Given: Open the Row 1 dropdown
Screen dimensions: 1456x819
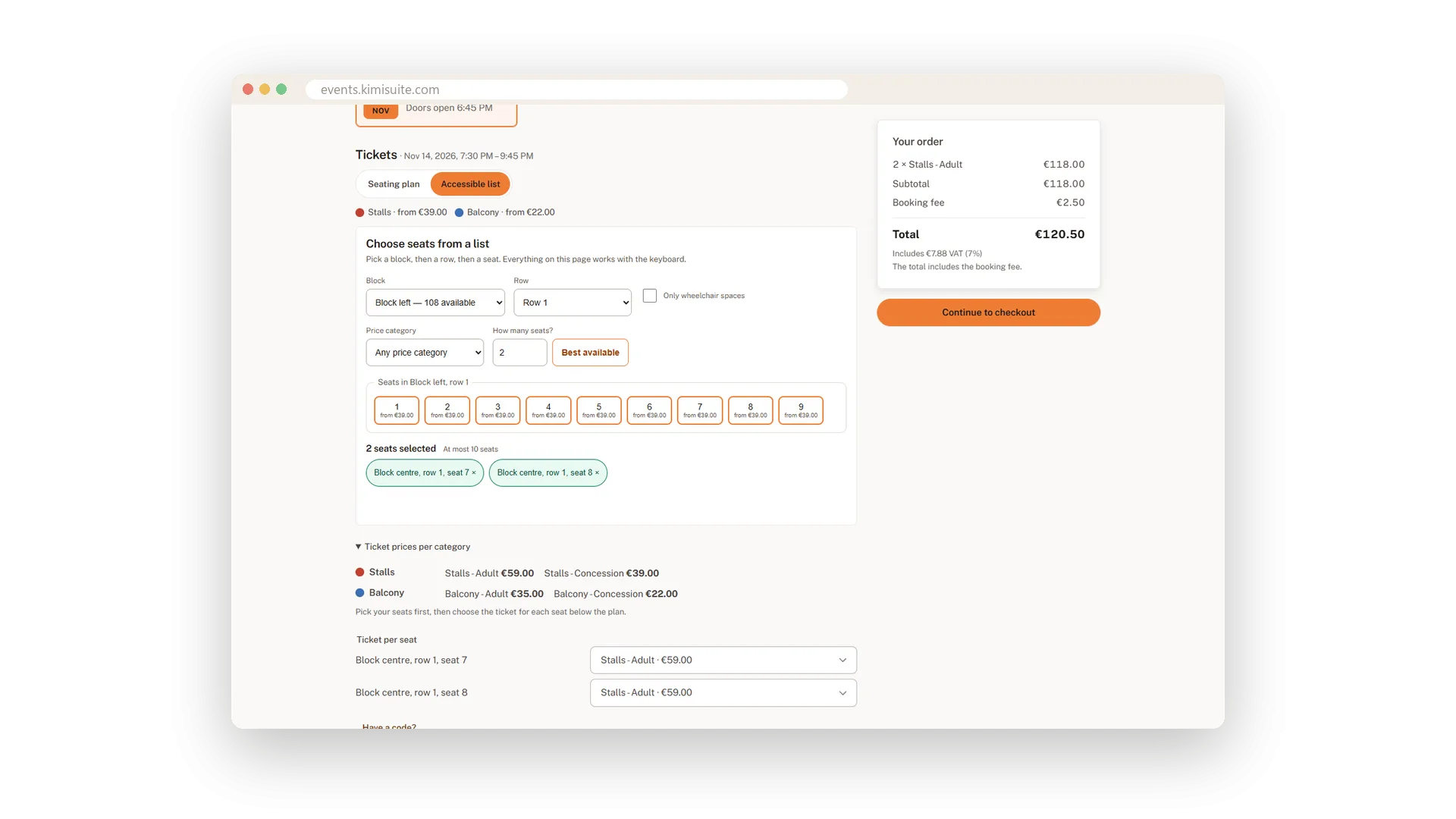Looking at the screenshot, I should (573, 303).
